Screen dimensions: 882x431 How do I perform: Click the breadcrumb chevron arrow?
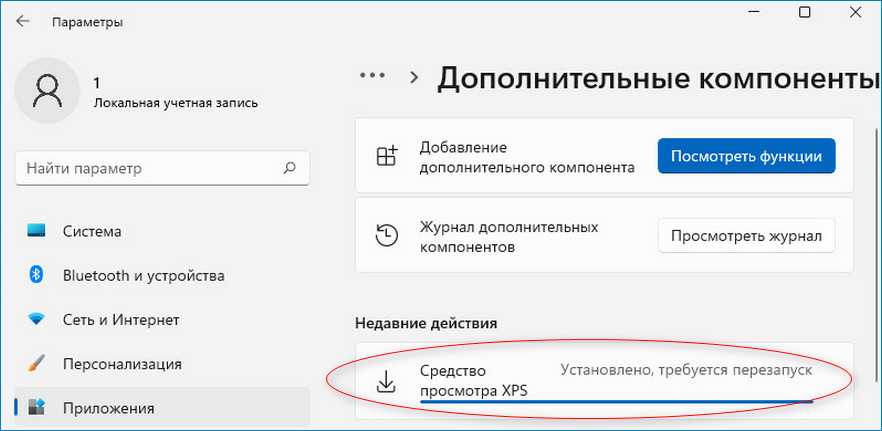pyautogui.click(x=415, y=77)
